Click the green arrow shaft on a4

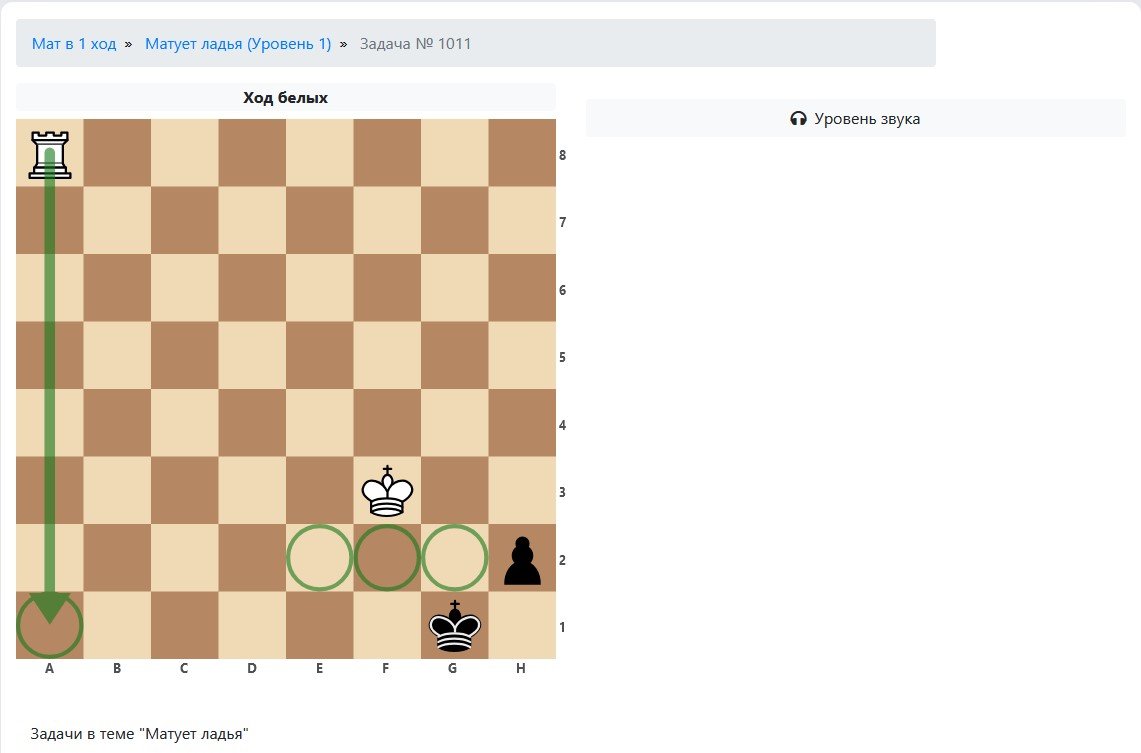49,423
